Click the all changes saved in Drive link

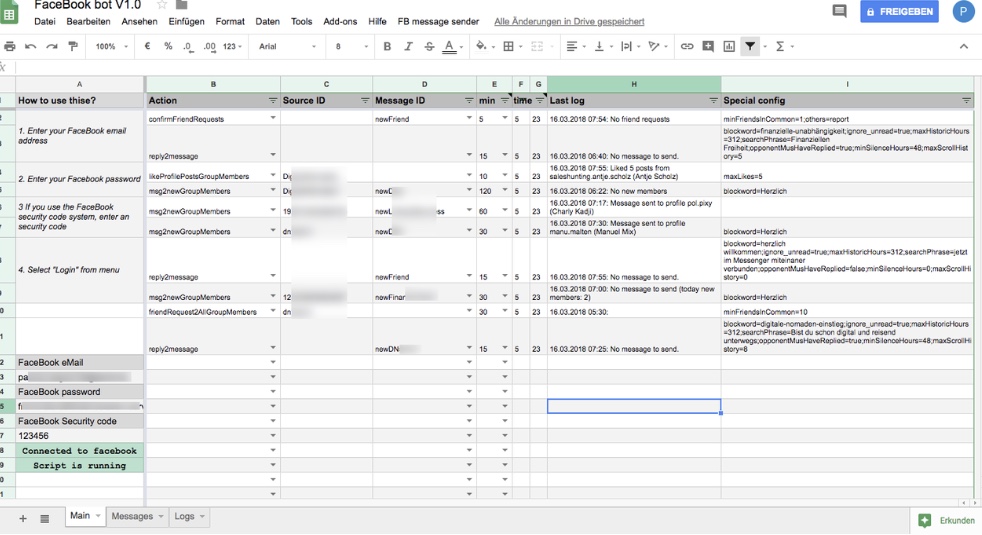click(x=569, y=21)
